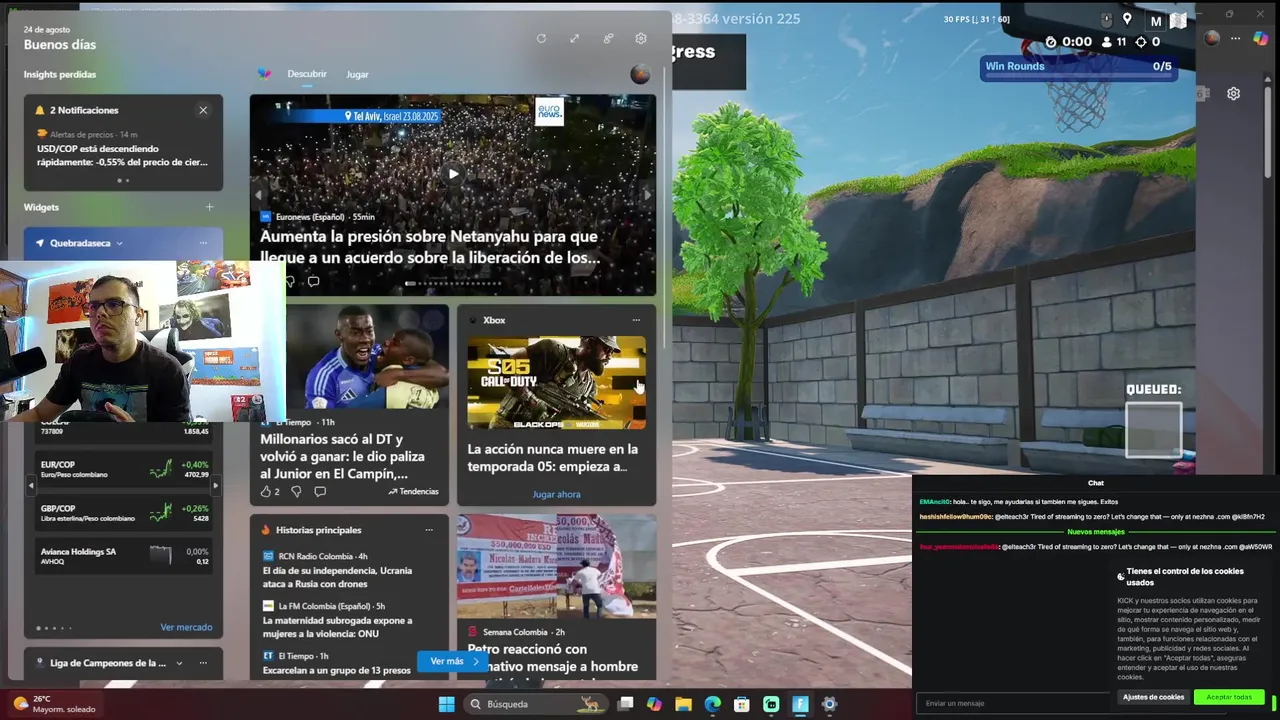Open the Edge browser profile avatar
Image resolution: width=1280 pixels, height=720 pixels.
pyautogui.click(x=1212, y=38)
